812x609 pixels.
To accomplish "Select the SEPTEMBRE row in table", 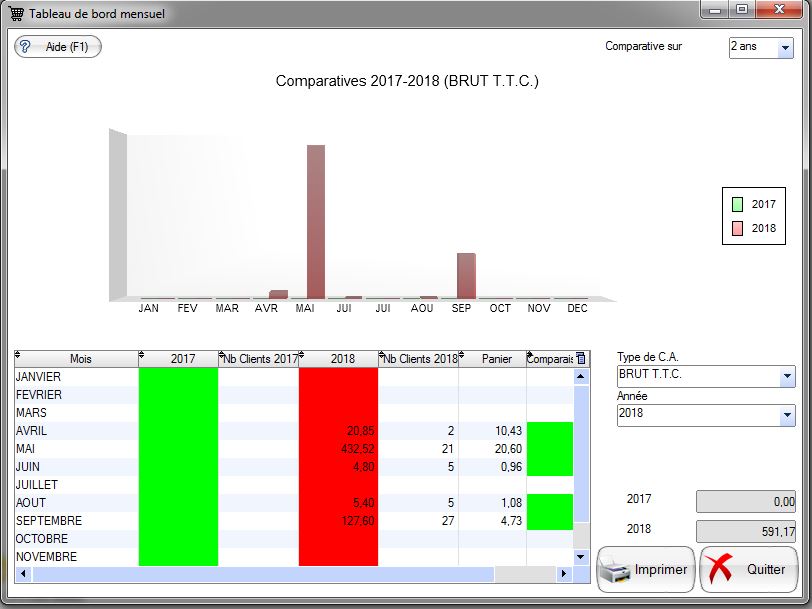I will [x=48, y=521].
